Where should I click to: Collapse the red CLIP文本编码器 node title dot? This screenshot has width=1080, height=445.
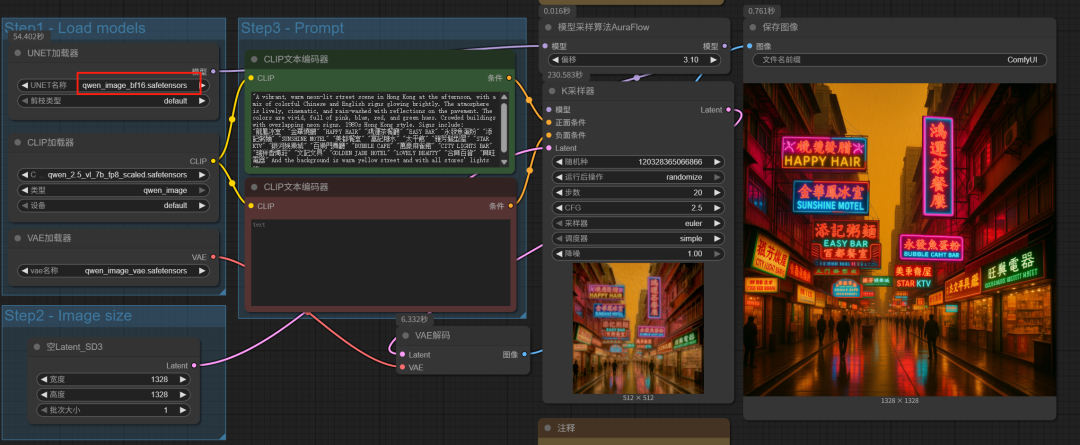point(254,187)
